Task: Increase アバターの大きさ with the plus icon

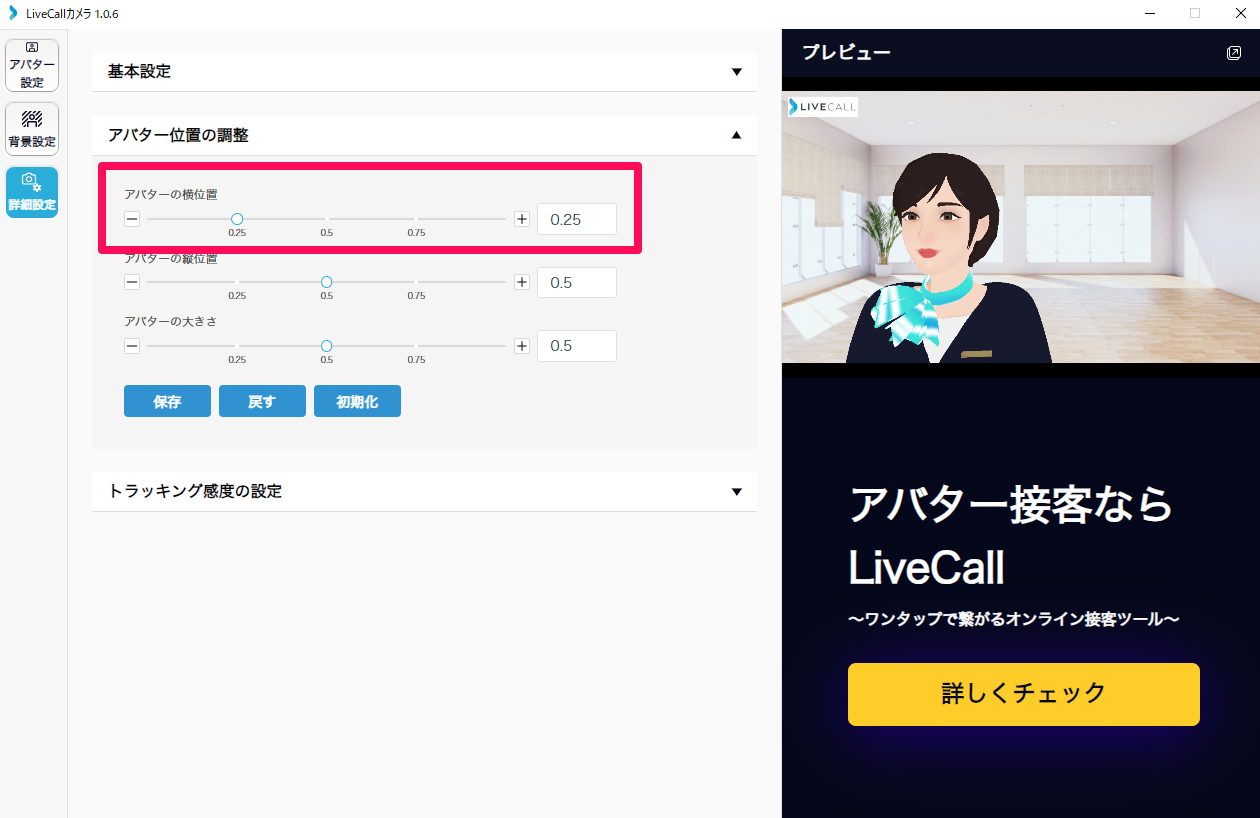Action: pyautogui.click(x=522, y=346)
